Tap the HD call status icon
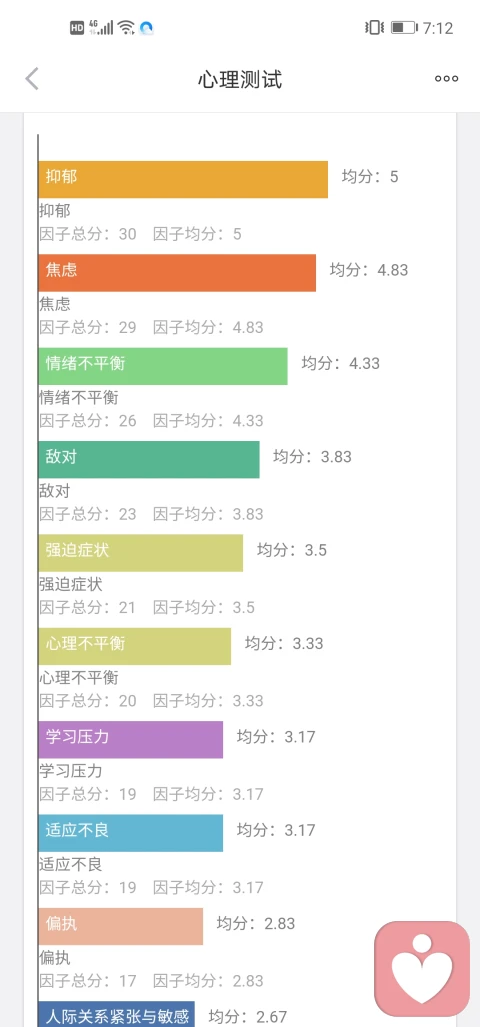 77,28
